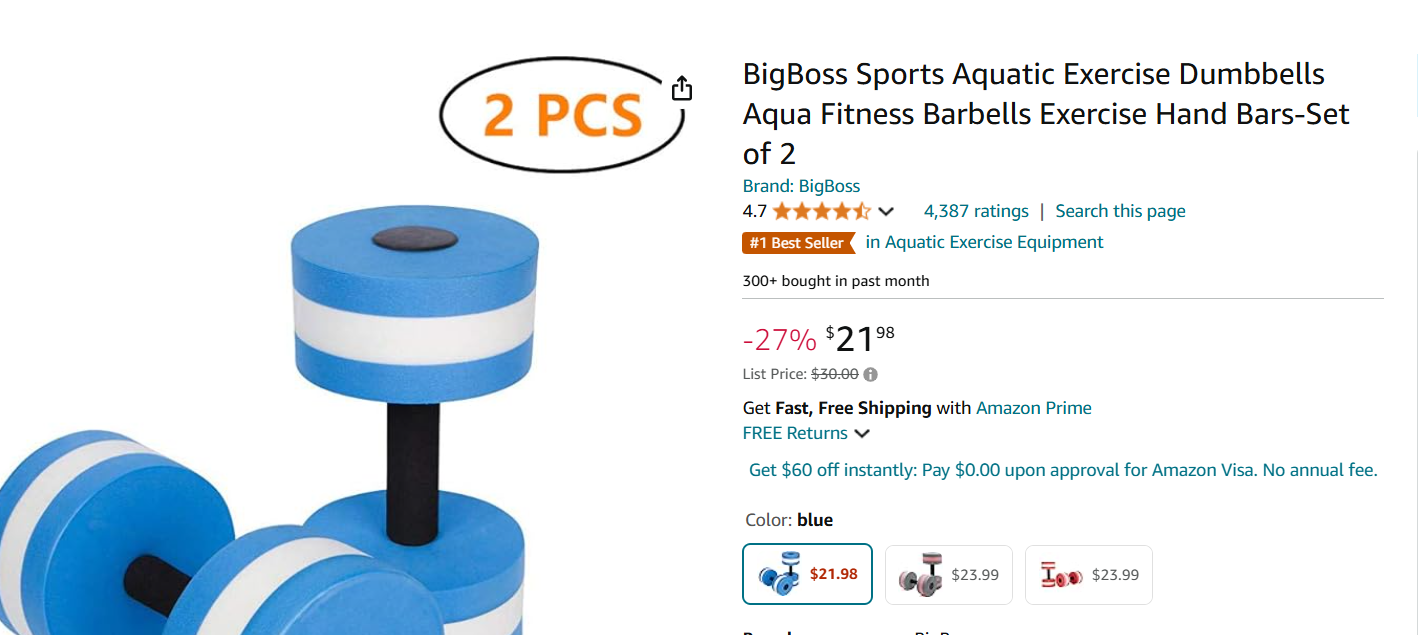This screenshot has width=1418, height=635.
Task: Click the 4.7 rating number
Action: (754, 212)
